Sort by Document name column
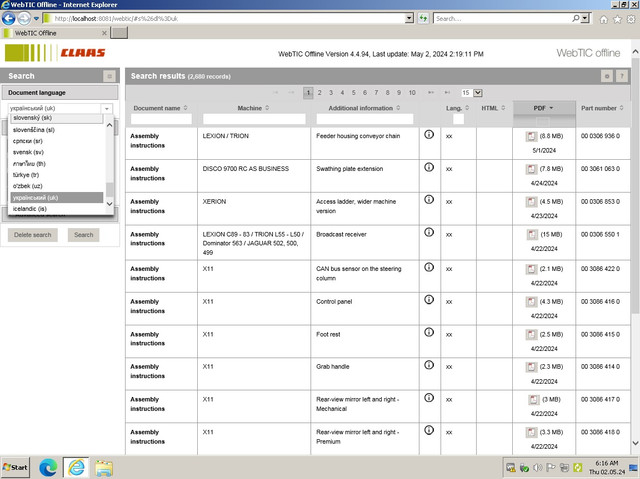The width and height of the screenshot is (640, 479). tap(160, 108)
